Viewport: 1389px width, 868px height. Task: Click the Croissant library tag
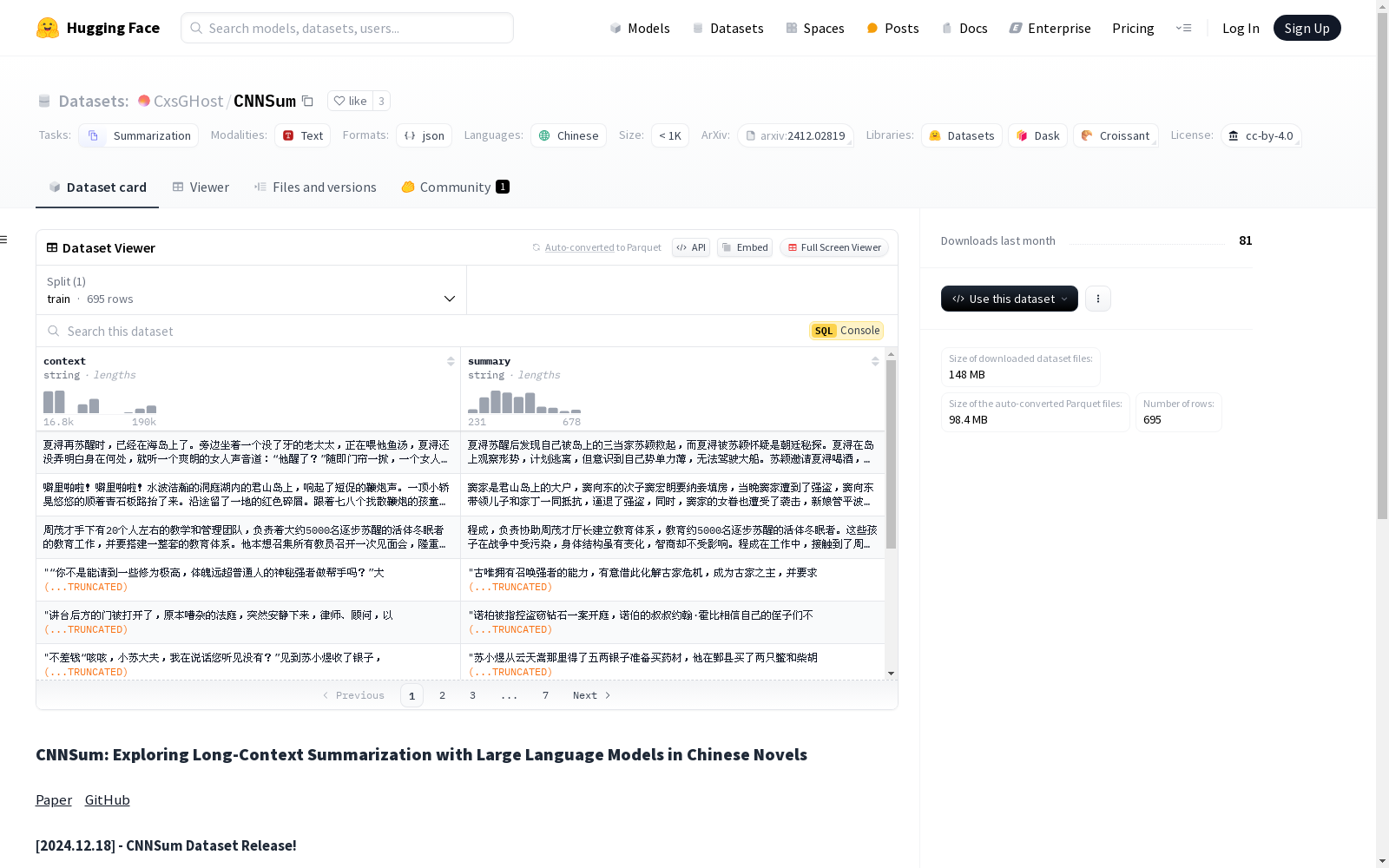[x=1116, y=135]
